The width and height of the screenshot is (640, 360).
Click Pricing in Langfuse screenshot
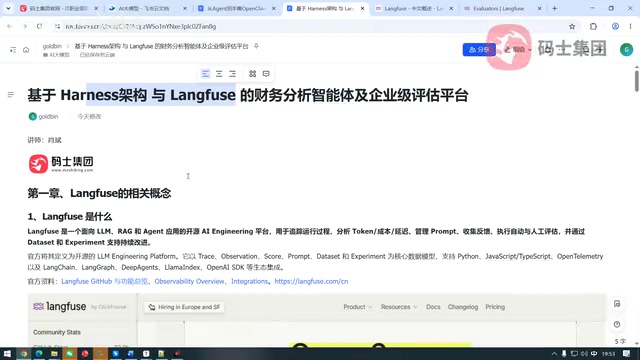click(495, 307)
